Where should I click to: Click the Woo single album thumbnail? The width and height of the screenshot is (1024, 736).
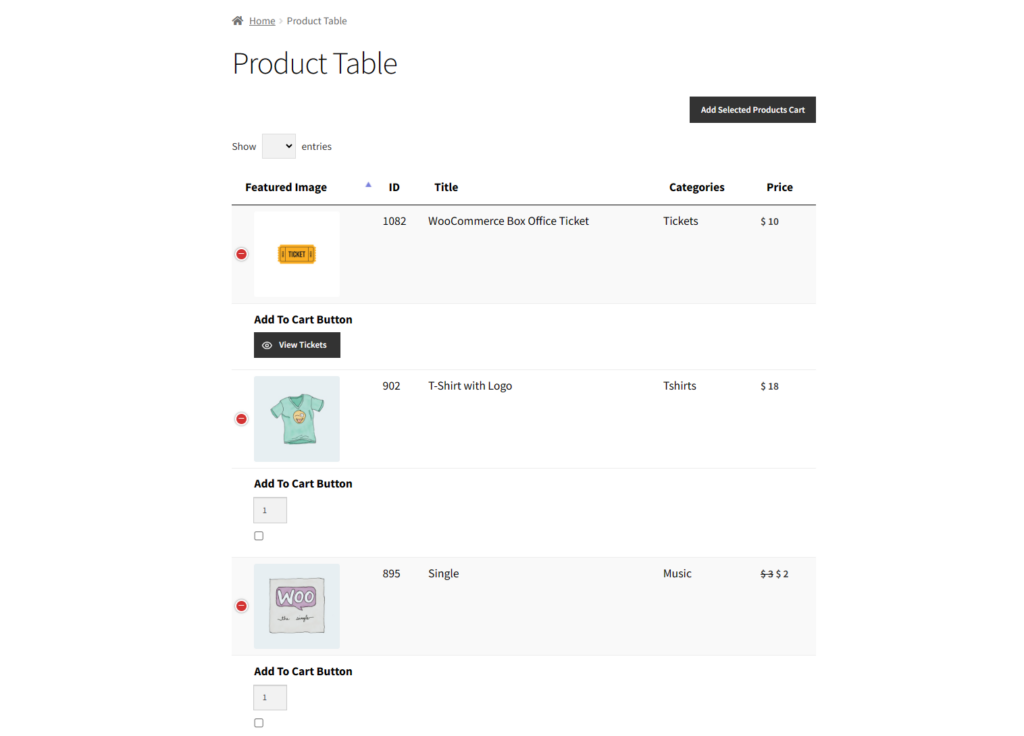(297, 606)
